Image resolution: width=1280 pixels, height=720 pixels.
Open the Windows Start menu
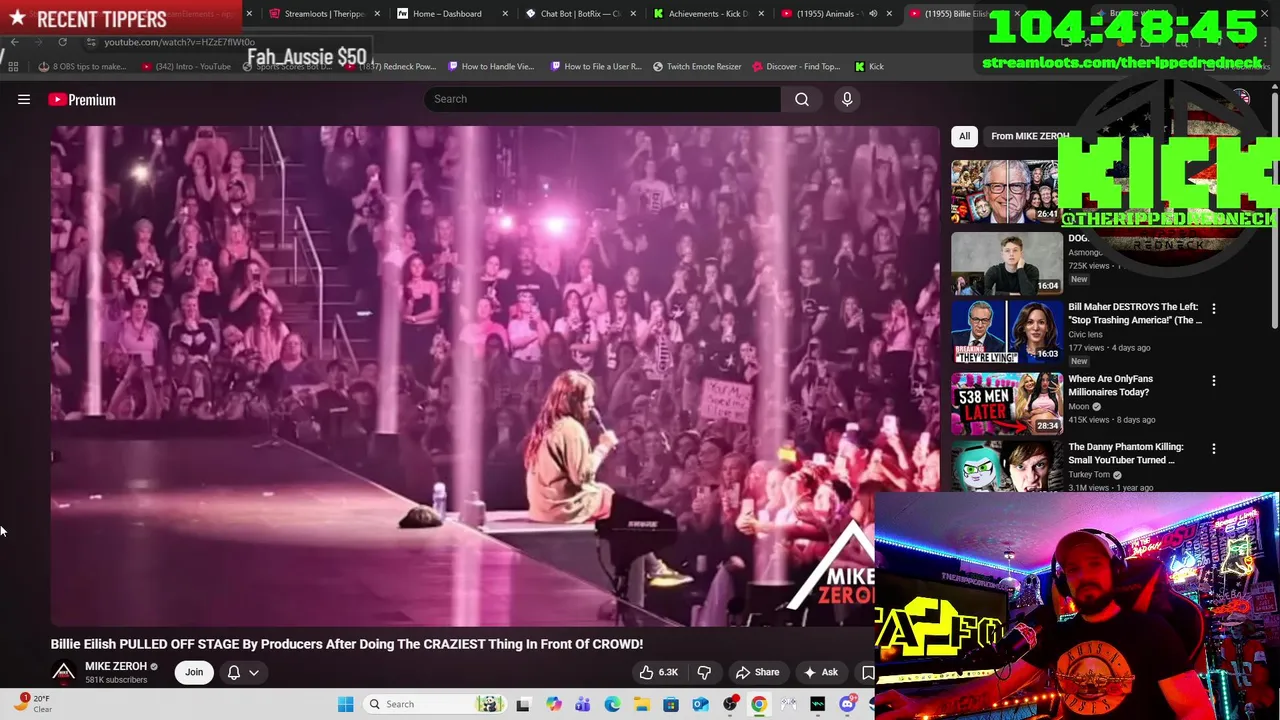point(345,704)
